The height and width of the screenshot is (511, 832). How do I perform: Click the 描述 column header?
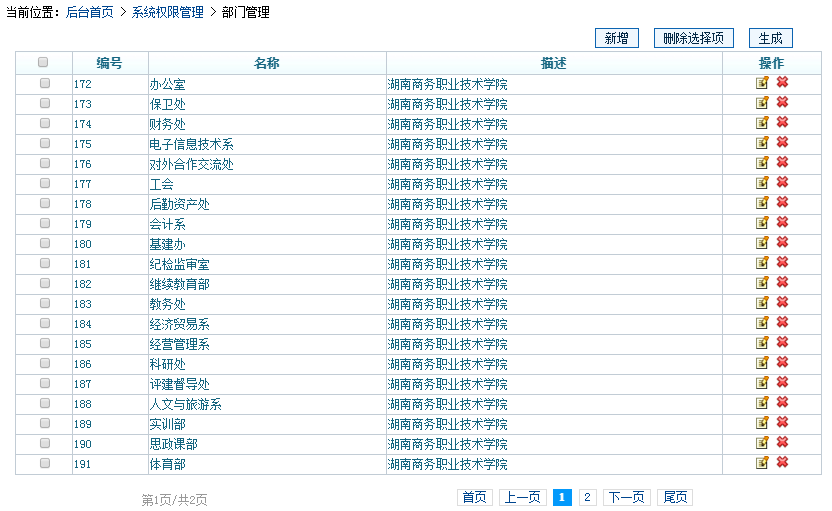[554, 63]
